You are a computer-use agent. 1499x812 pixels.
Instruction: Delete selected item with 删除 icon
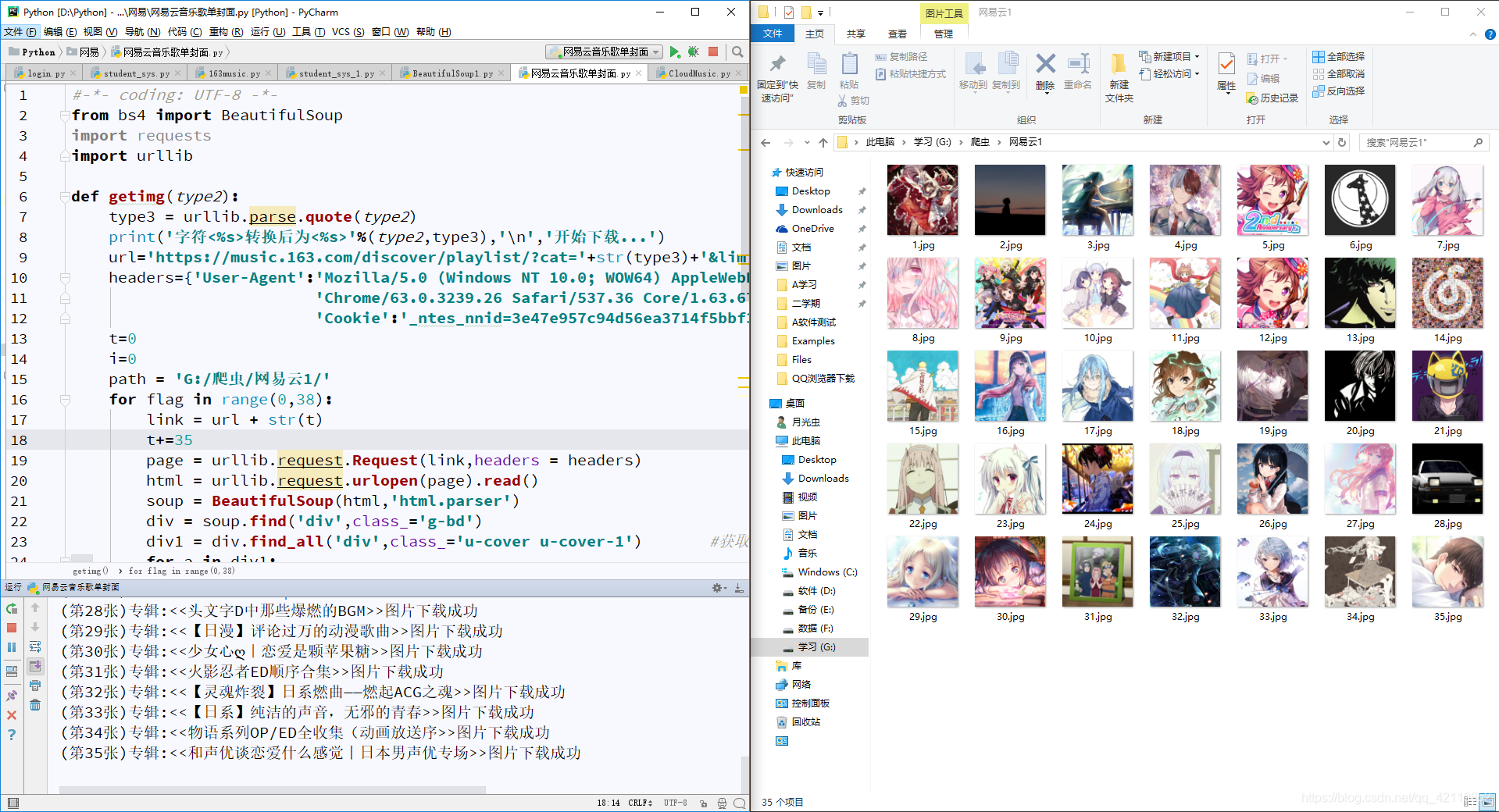tap(1045, 72)
